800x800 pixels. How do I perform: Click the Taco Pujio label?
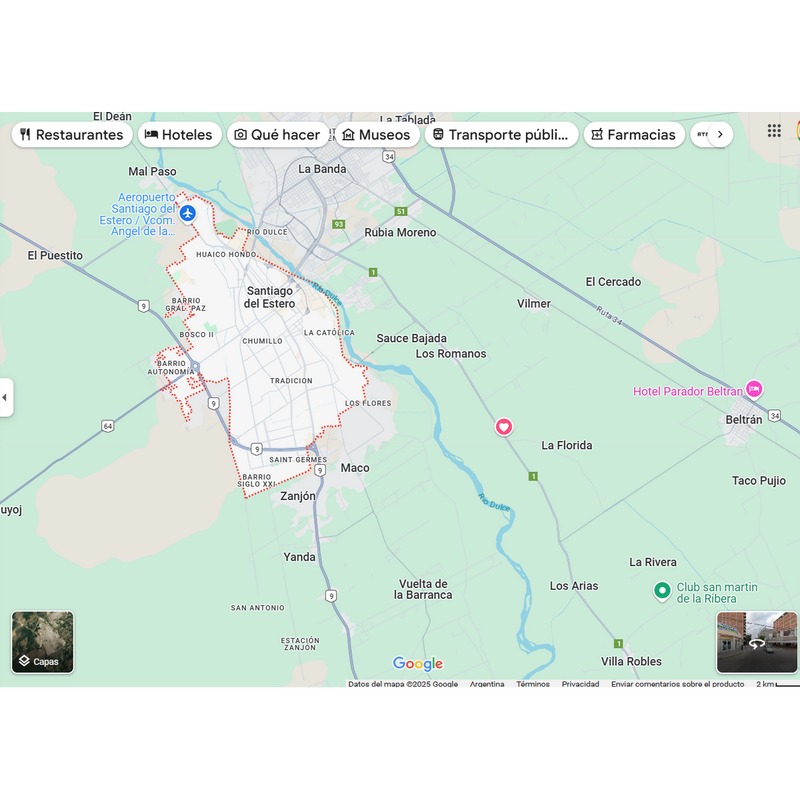759,481
